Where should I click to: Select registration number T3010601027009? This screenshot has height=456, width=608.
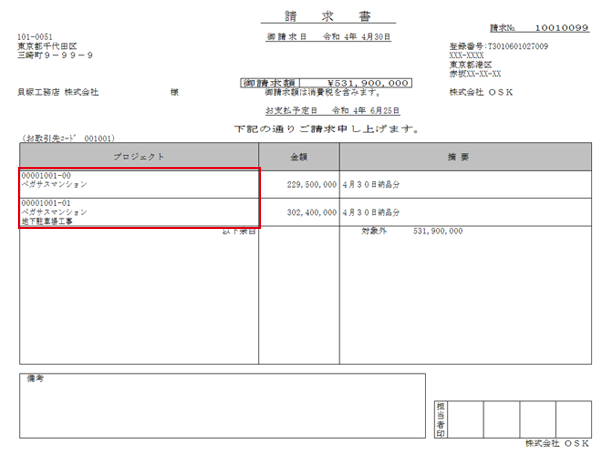coord(501,47)
